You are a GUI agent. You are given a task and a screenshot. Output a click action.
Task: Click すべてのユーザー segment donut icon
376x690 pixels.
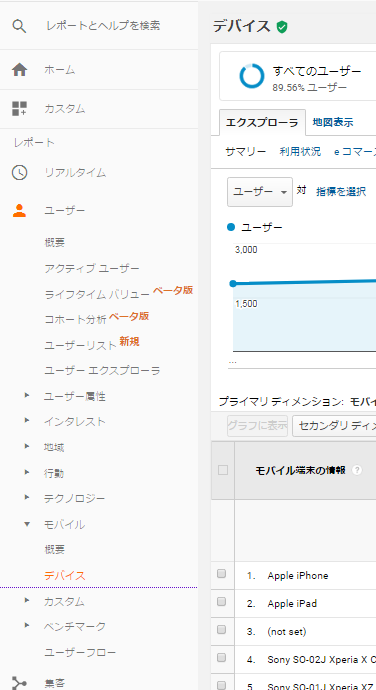click(252, 76)
